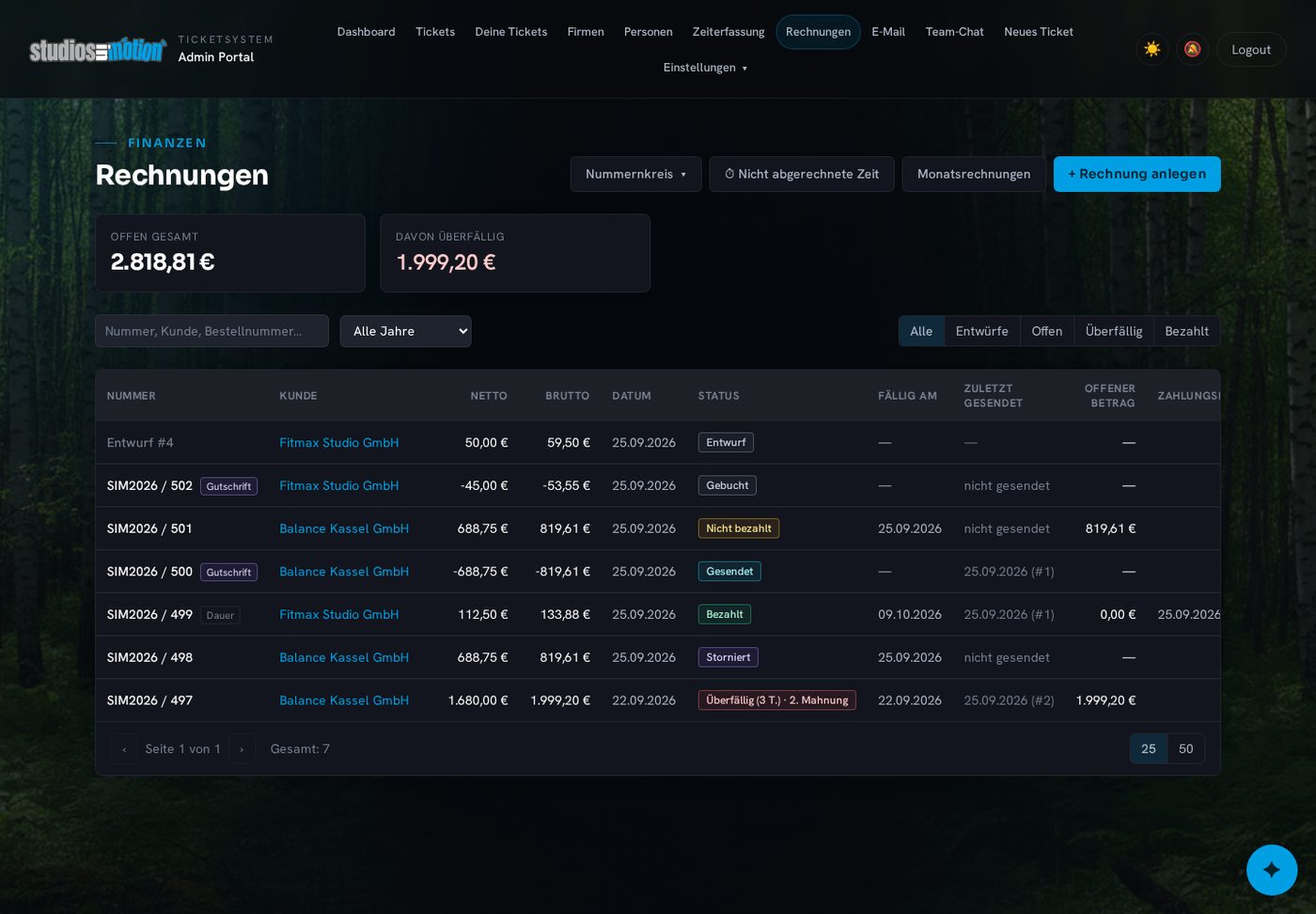Screen dimensions: 1316x914
Task: Focus the invoice search field
Action: (x=211, y=331)
